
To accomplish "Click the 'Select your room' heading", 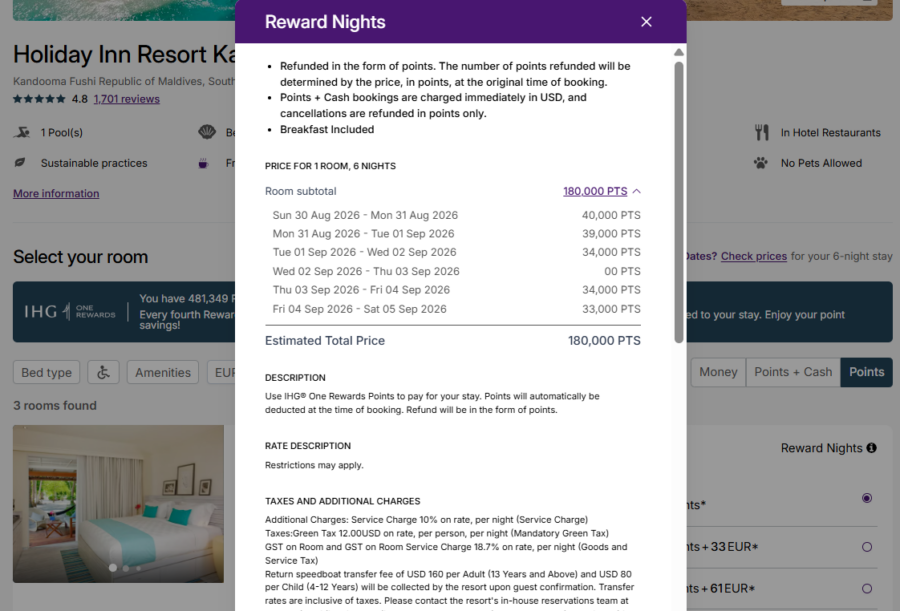I will (x=80, y=257).
